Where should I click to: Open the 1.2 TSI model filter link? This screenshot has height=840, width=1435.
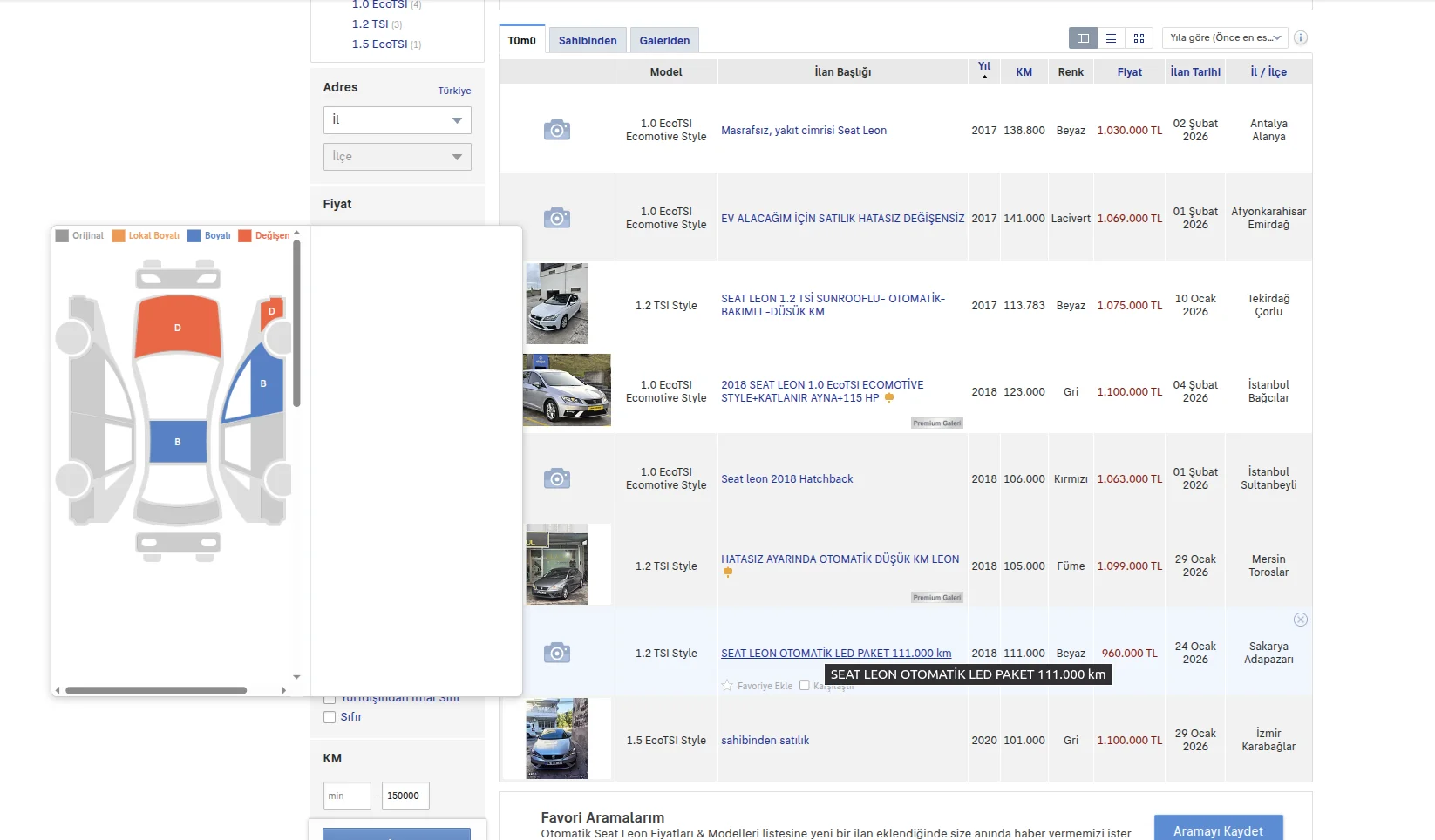371,24
